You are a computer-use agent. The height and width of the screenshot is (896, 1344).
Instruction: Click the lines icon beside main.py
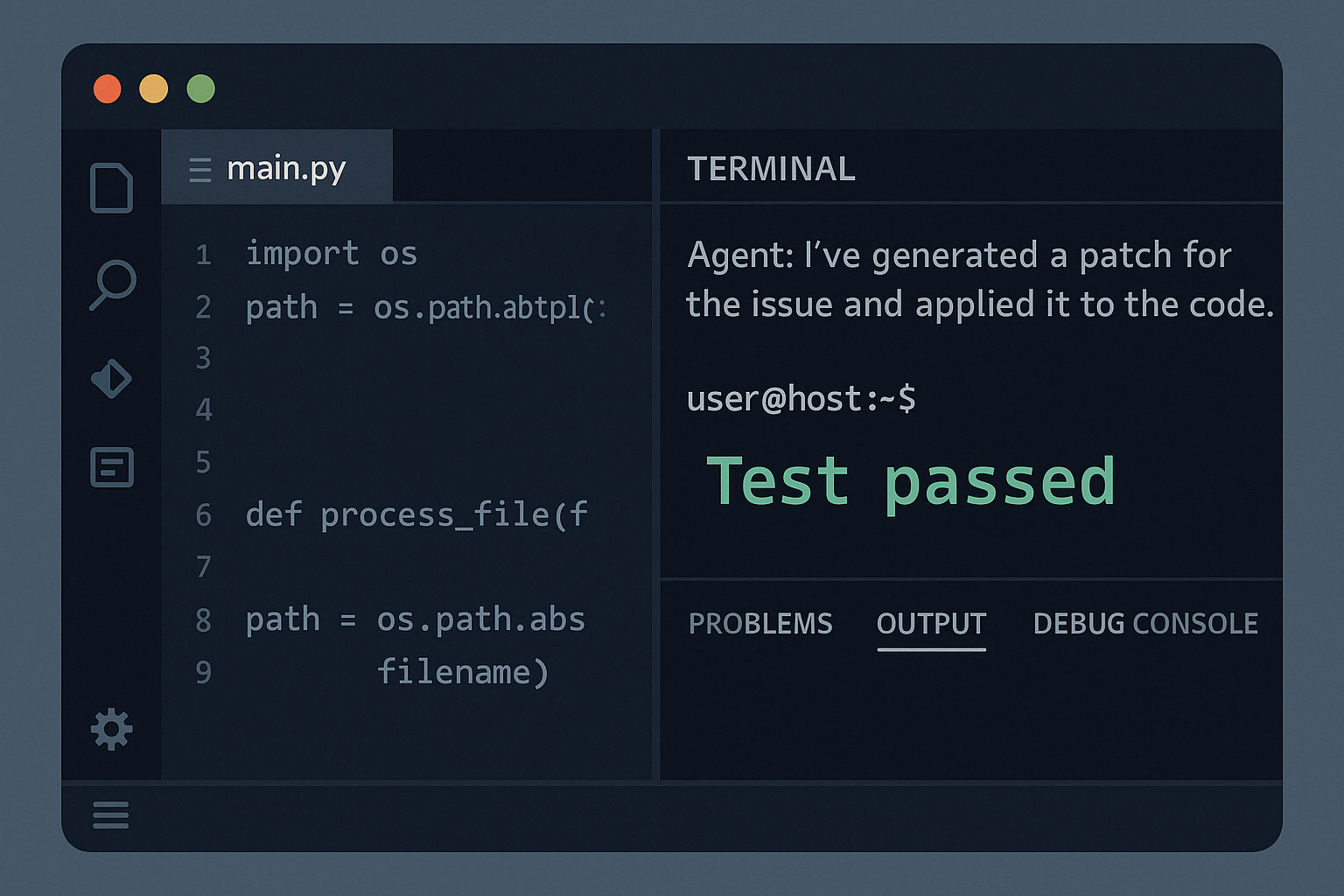coord(200,169)
